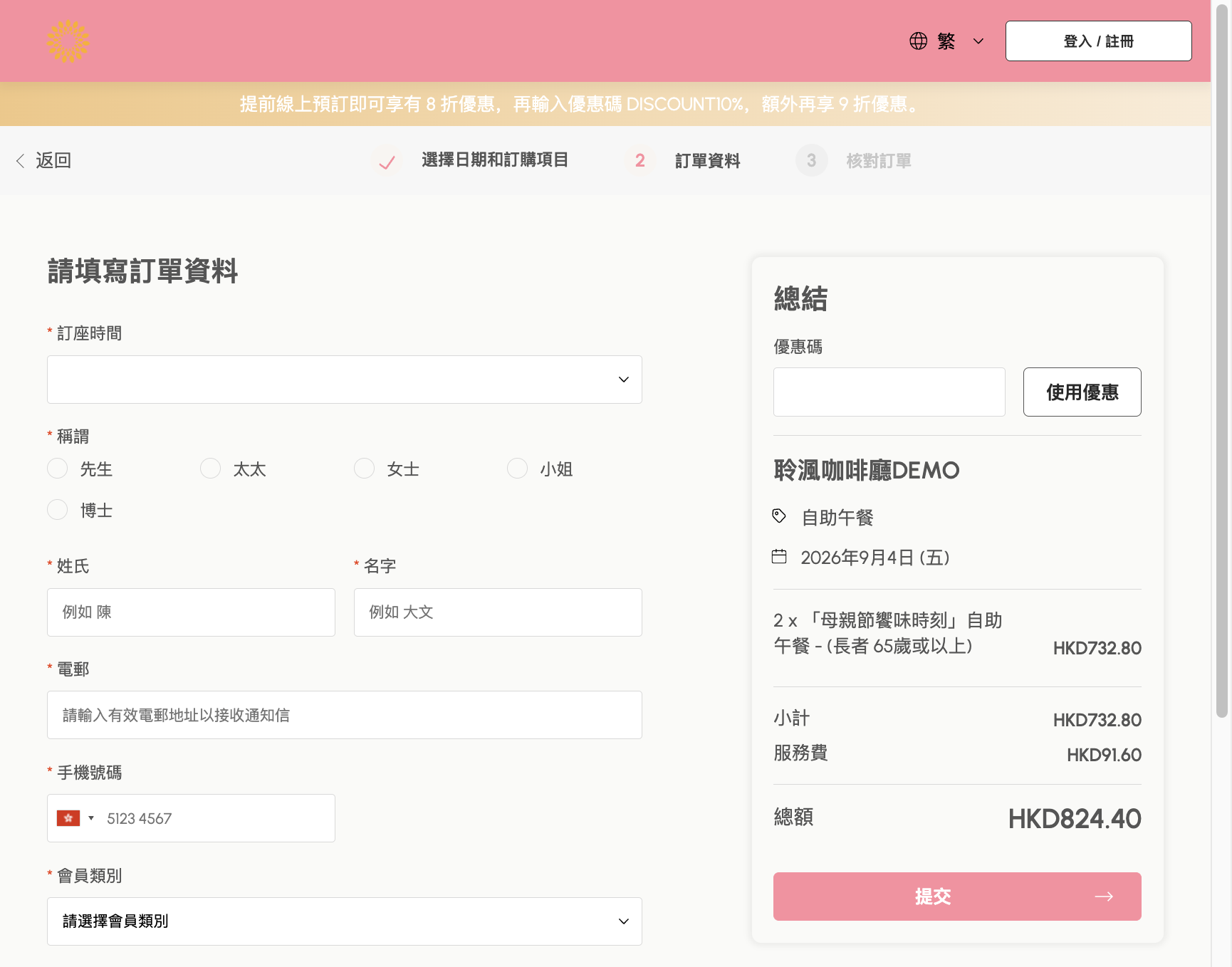Select the 博士 radio button
The height and width of the screenshot is (967, 1232).
coord(58,510)
